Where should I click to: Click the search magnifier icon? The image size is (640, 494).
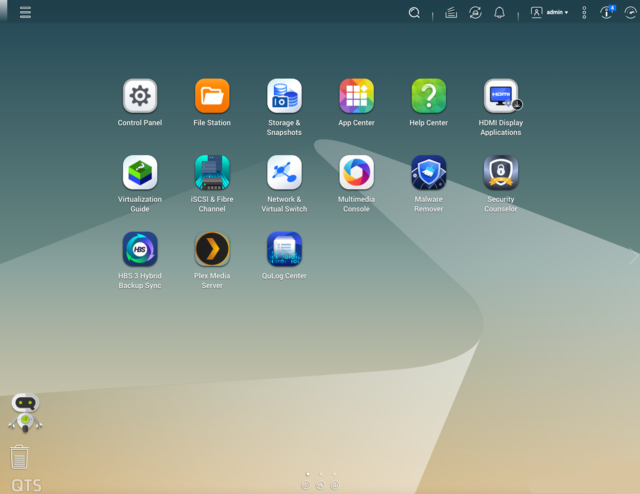(x=414, y=13)
